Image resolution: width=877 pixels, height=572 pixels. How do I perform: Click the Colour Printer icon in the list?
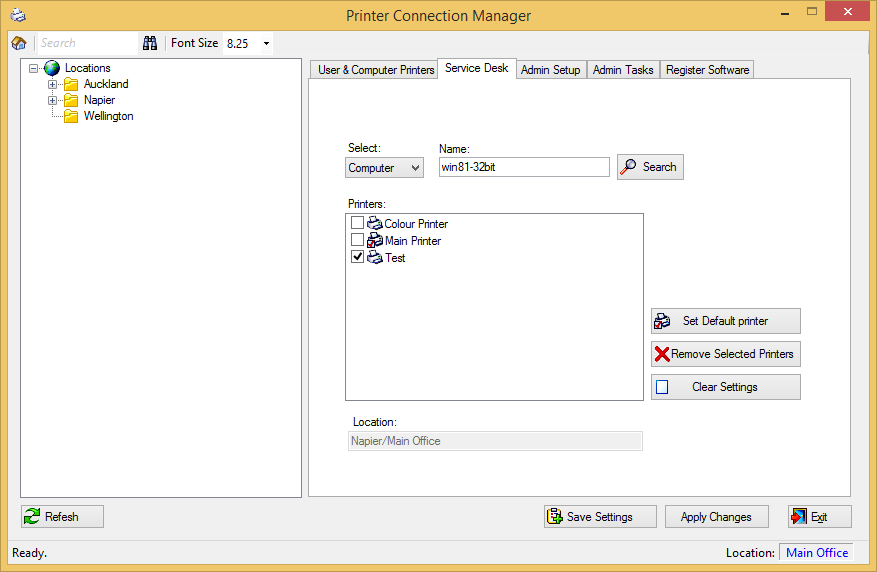[375, 224]
